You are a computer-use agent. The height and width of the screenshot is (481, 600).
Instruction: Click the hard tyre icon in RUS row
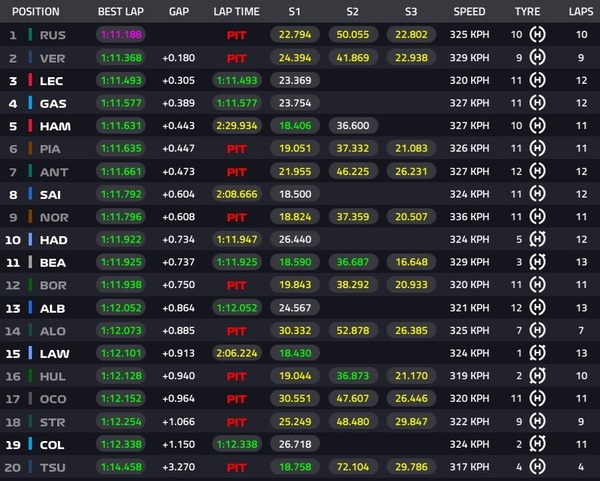540,35
